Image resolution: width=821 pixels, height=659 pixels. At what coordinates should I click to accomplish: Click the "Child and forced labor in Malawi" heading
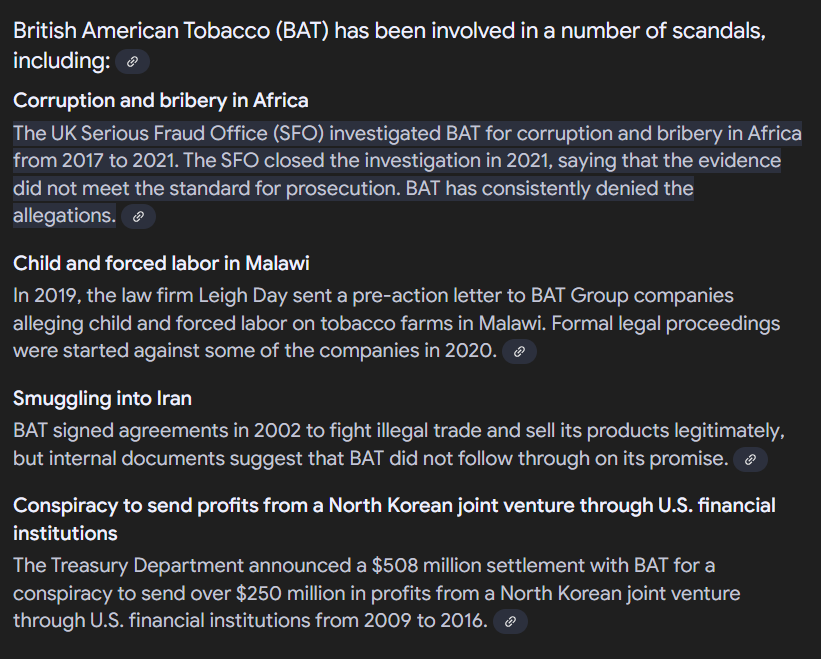(x=161, y=263)
